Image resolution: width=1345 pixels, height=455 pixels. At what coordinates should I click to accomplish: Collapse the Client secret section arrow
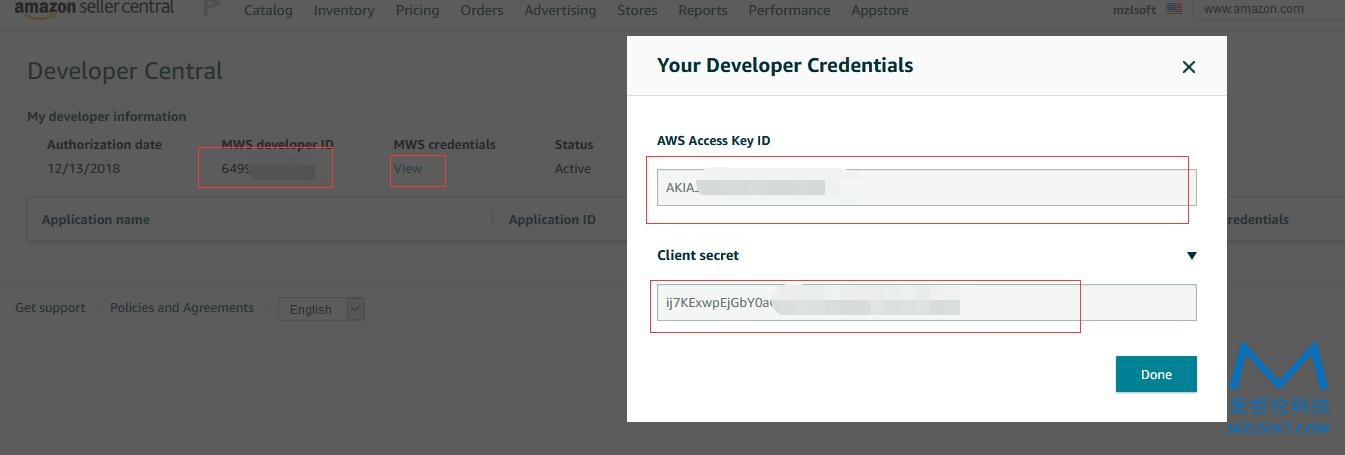point(1191,256)
